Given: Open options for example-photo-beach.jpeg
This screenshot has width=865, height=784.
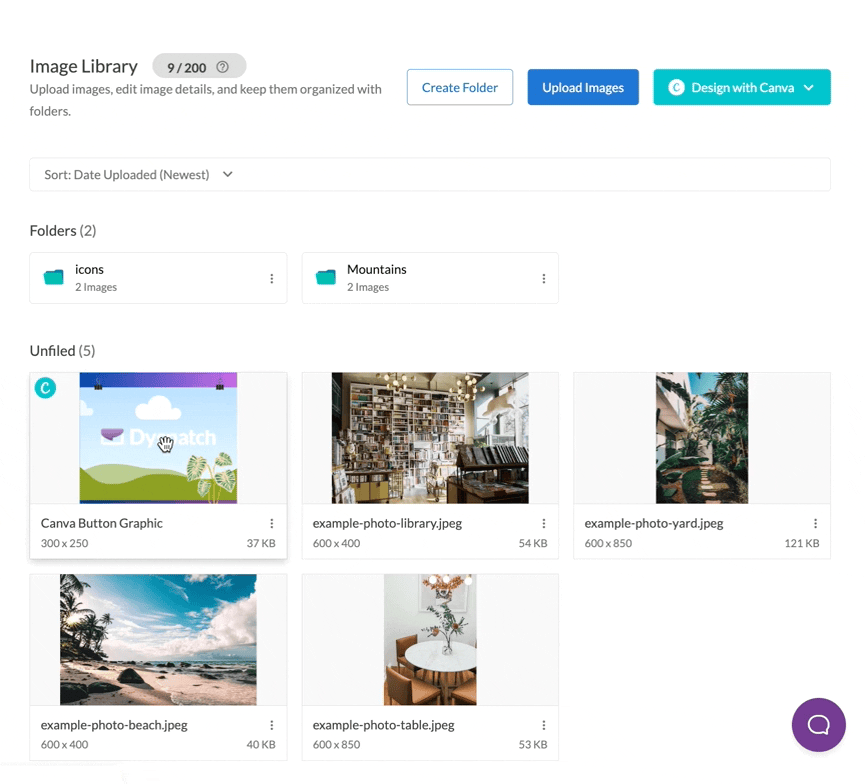Looking at the screenshot, I should point(271,725).
